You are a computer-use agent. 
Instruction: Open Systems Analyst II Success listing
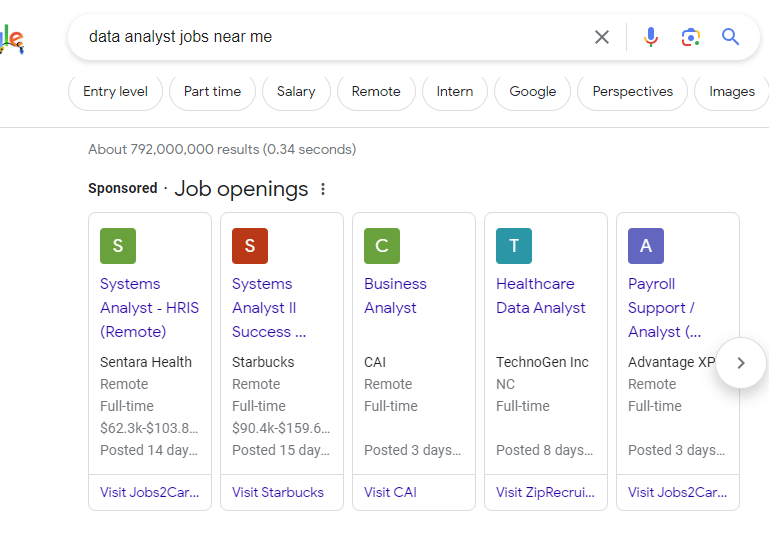pyautogui.click(x=269, y=308)
